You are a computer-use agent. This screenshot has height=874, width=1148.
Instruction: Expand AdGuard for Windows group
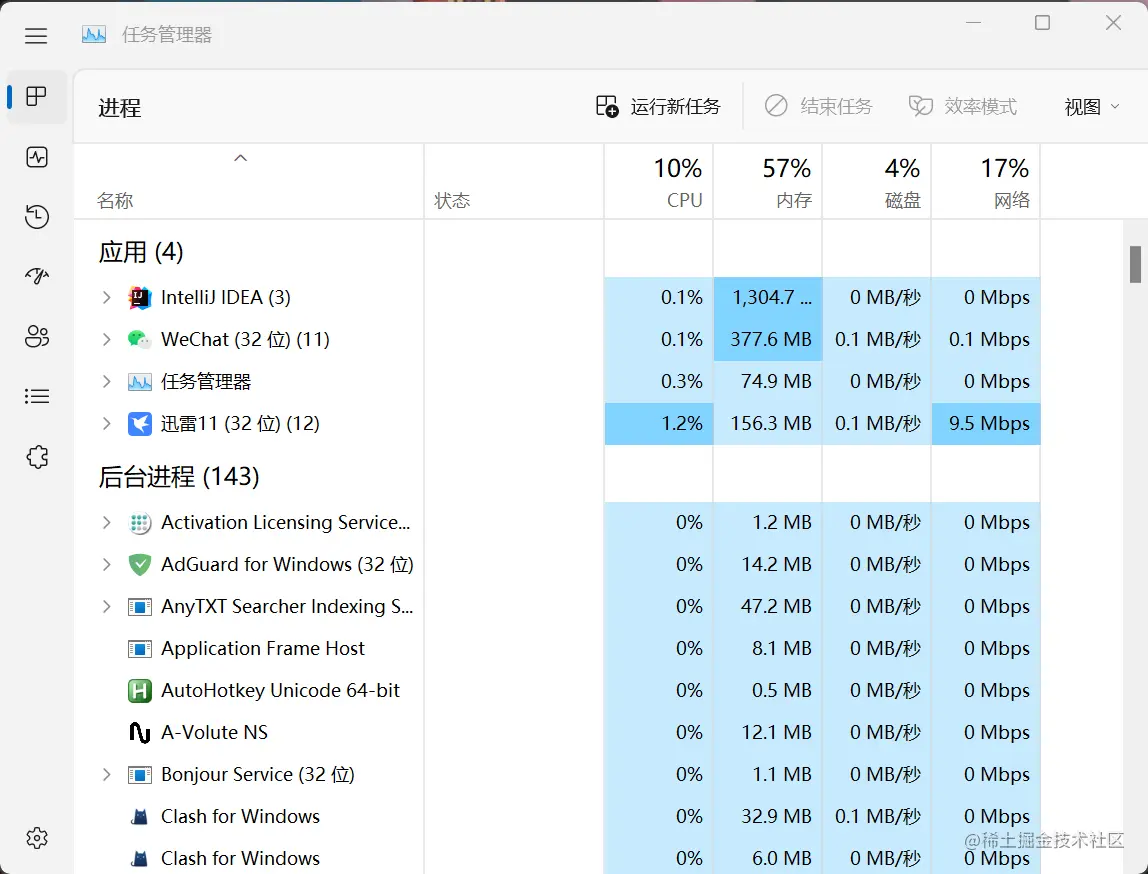point(106,564)
